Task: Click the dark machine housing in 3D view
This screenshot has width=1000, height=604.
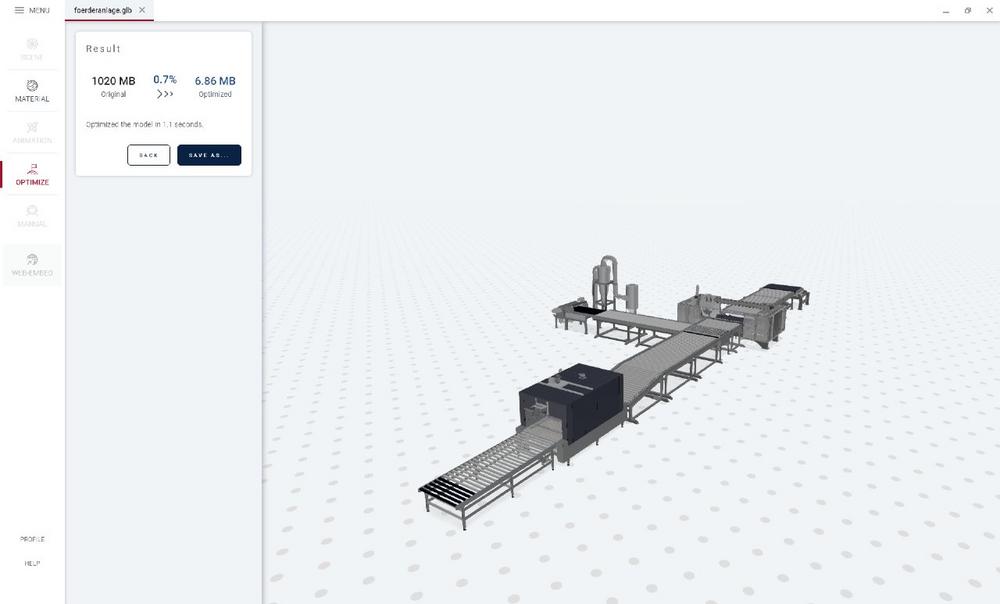Action: click(571, 404)
